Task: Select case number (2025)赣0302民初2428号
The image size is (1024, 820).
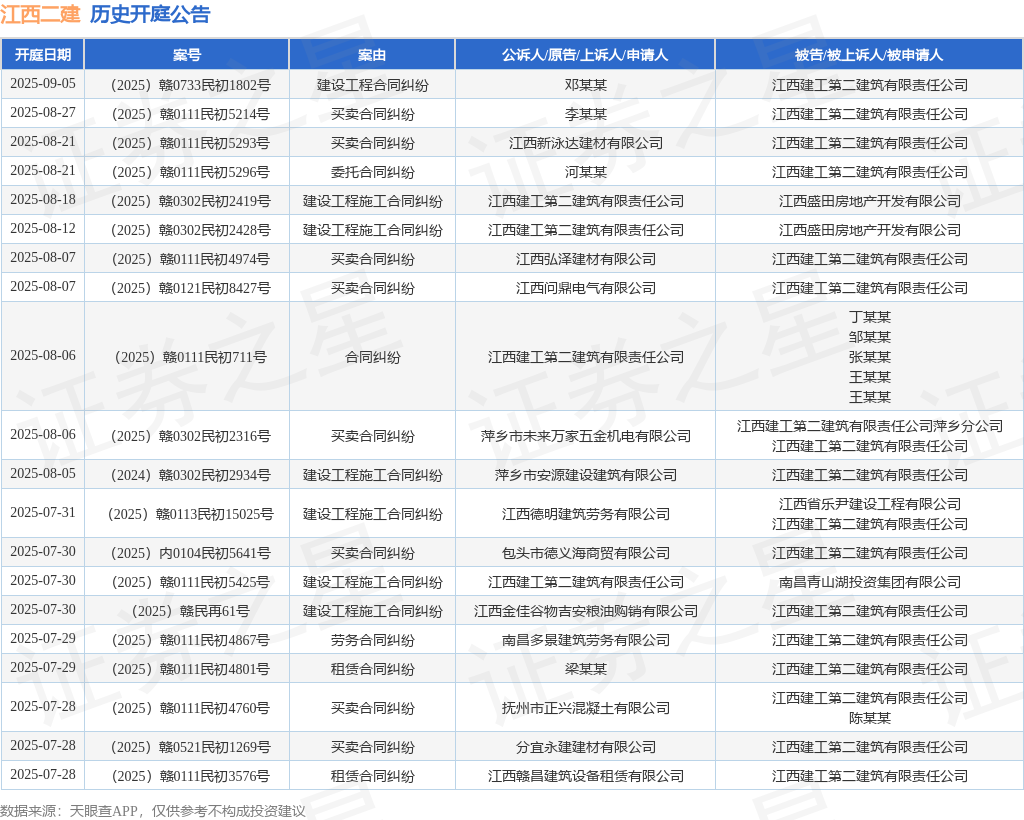Action: (190, 230)
